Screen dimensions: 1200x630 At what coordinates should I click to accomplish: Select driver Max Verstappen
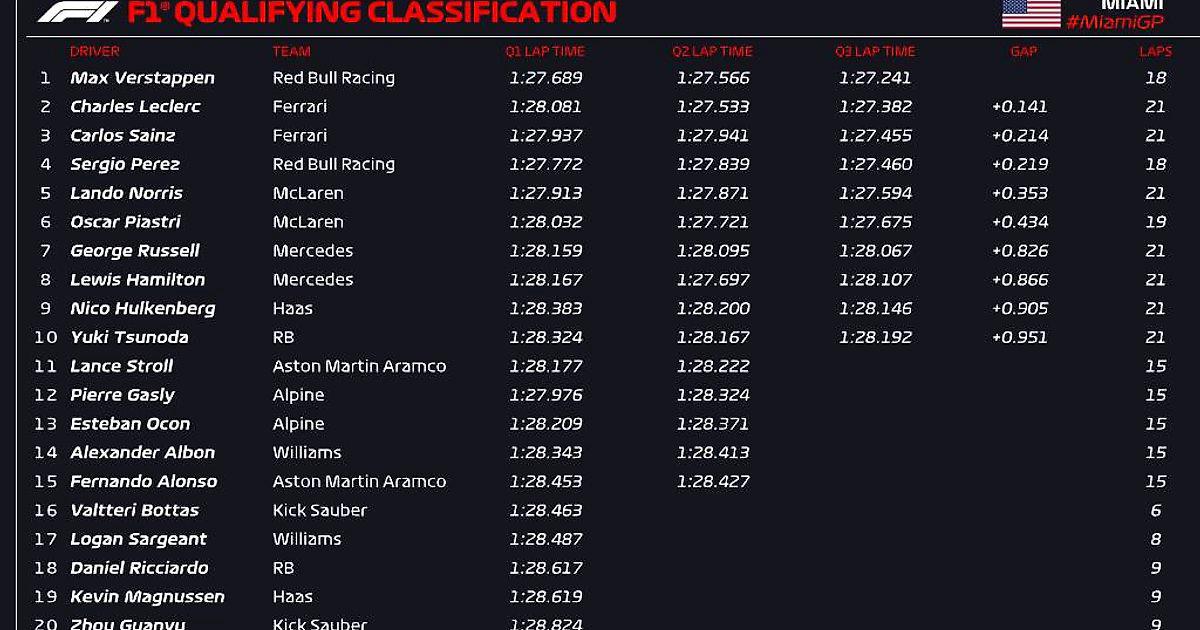pyautogui.click(x=142, y=78)
